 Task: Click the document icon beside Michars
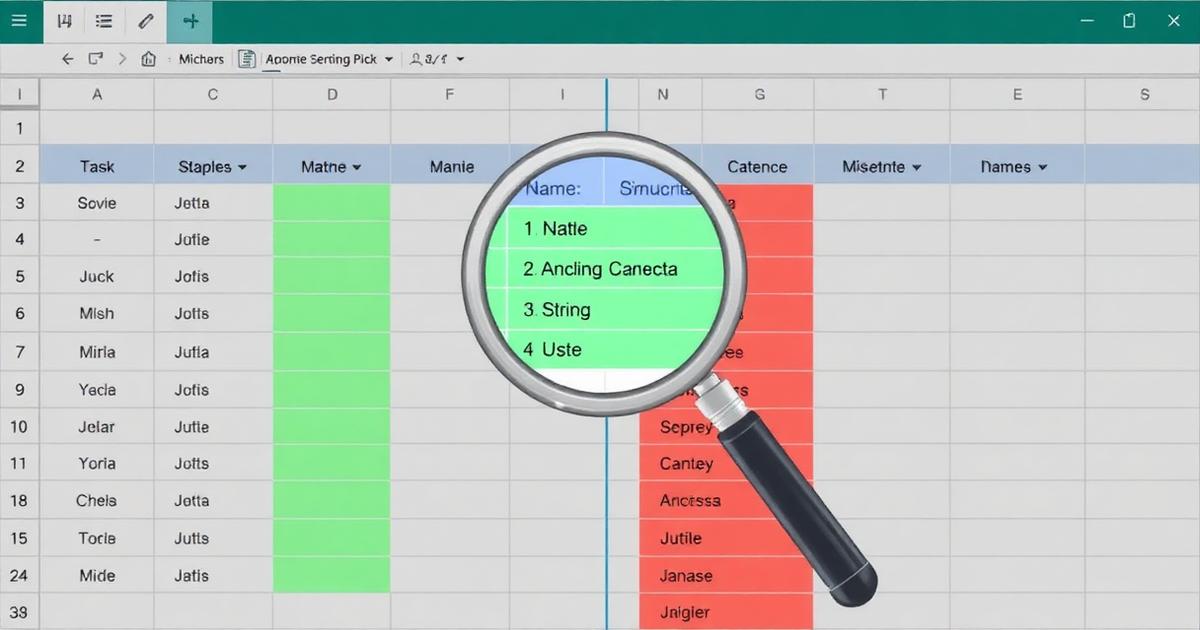point(247,59)
